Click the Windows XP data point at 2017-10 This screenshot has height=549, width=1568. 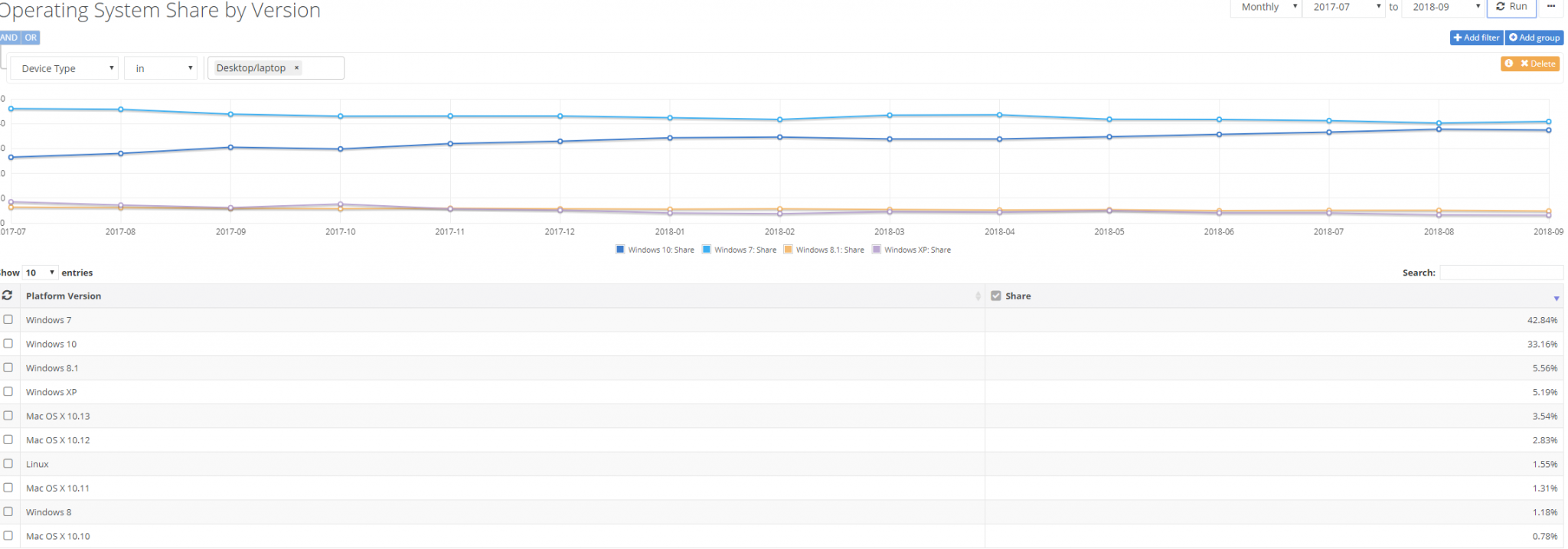point(341,204)
